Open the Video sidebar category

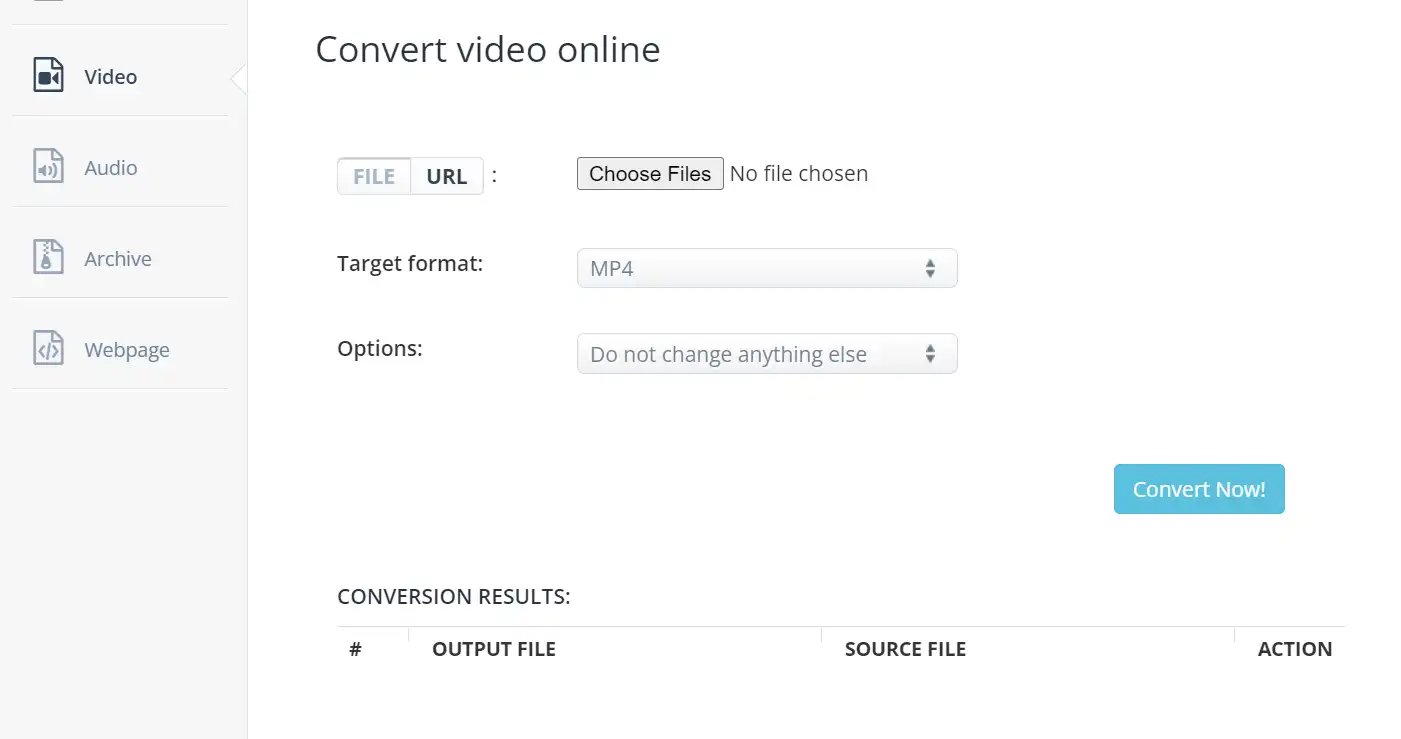[120, 76]
